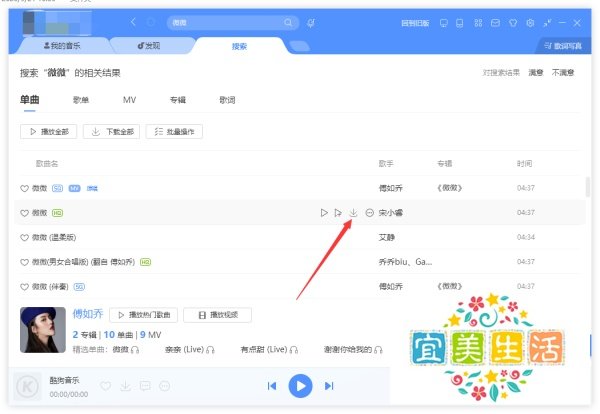Go back with the left arrow
600x414 pixels.
(133, 22)
